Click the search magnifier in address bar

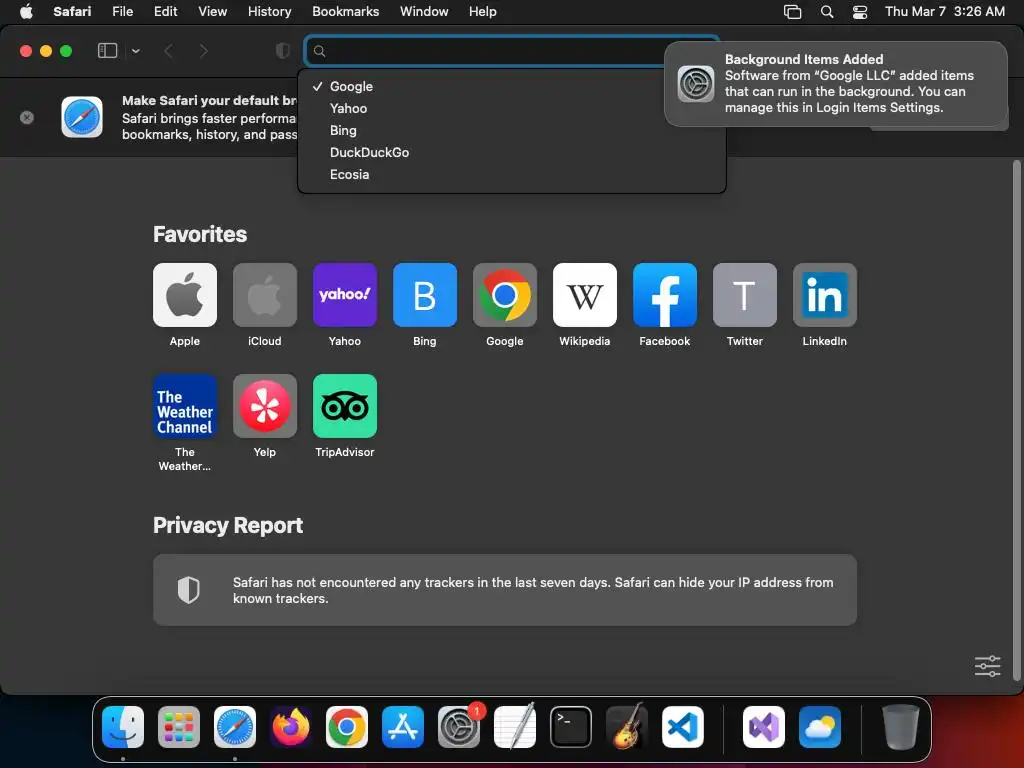coord(319,51)
